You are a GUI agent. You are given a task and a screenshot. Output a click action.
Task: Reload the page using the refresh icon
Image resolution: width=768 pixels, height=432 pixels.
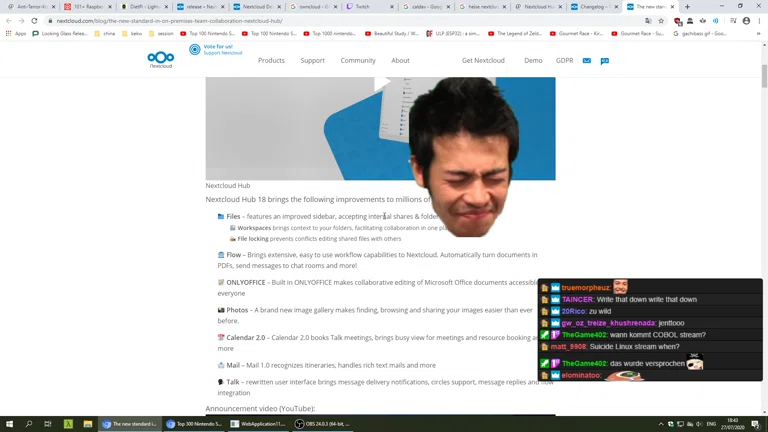click(34, 21)
